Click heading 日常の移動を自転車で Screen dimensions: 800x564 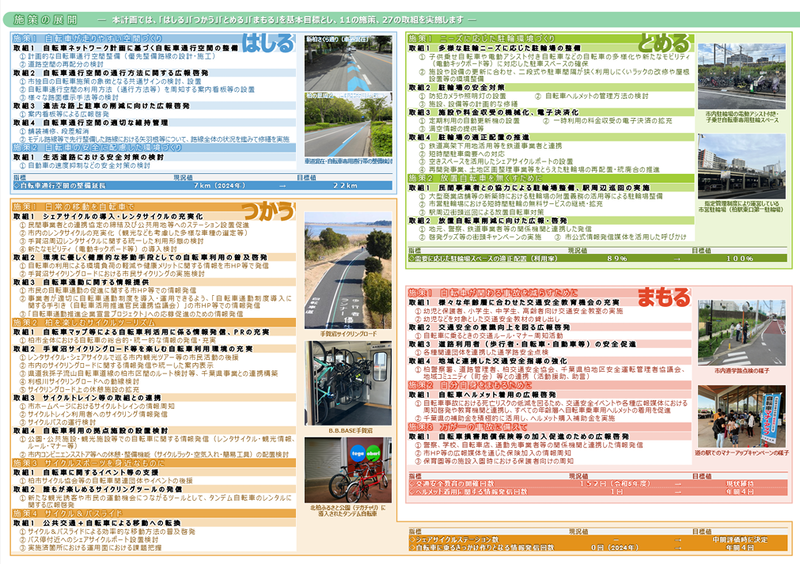coord(89,207)
